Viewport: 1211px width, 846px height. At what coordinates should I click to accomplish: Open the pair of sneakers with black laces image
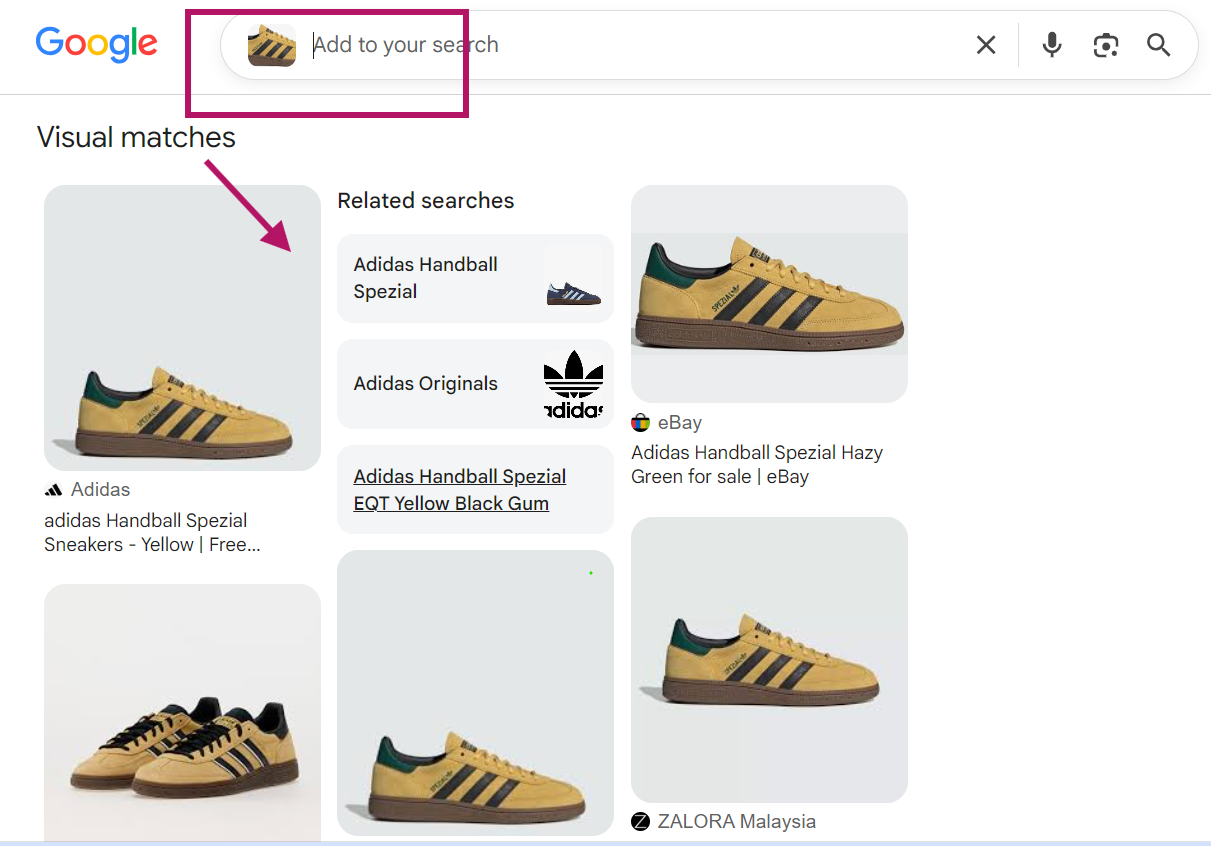(x=182, y=714)
